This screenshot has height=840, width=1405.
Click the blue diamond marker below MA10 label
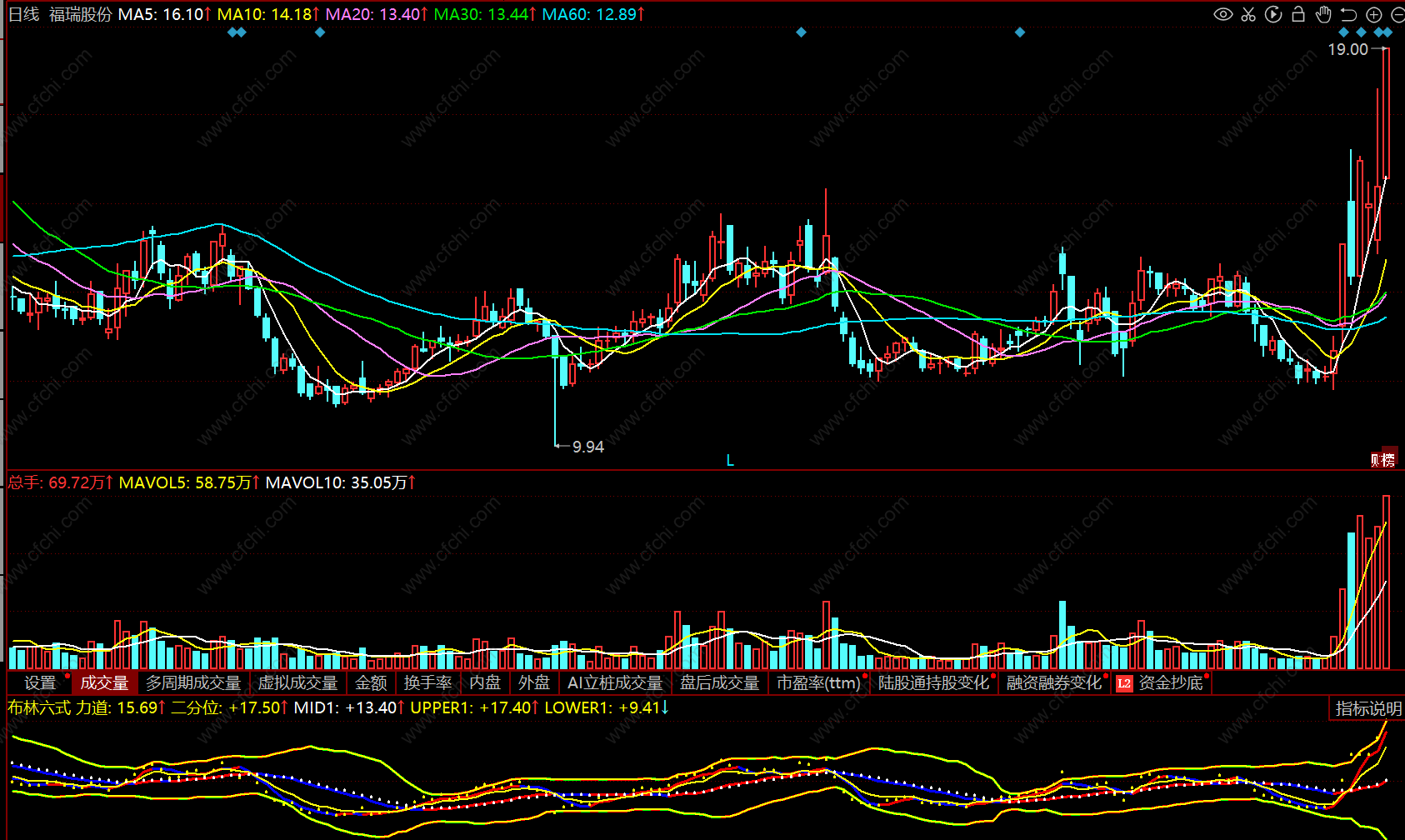point(320,32)
